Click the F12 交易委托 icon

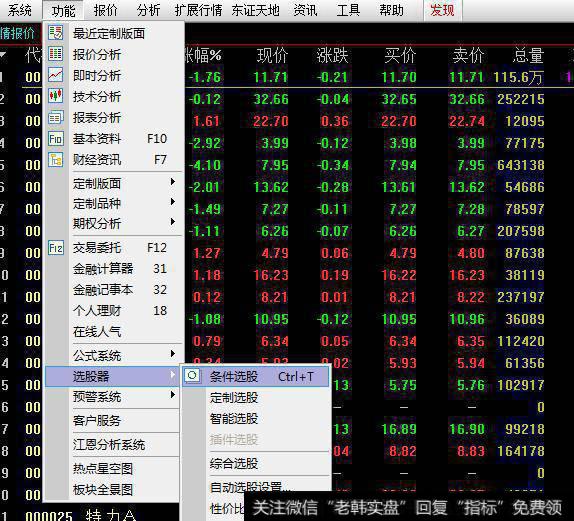56,248
